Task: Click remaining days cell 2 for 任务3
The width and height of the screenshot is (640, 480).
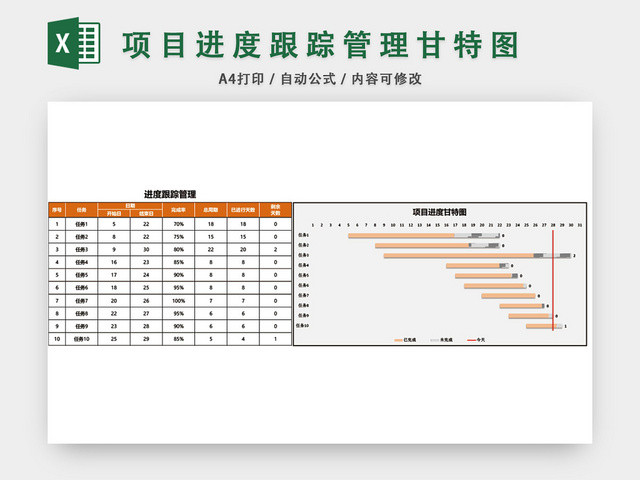Action: pos(276,249)
